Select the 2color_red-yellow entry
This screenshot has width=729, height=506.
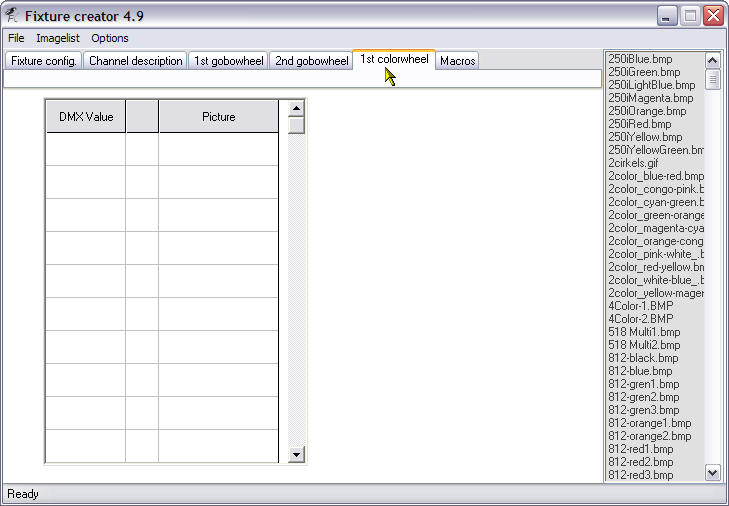[656, 267]
